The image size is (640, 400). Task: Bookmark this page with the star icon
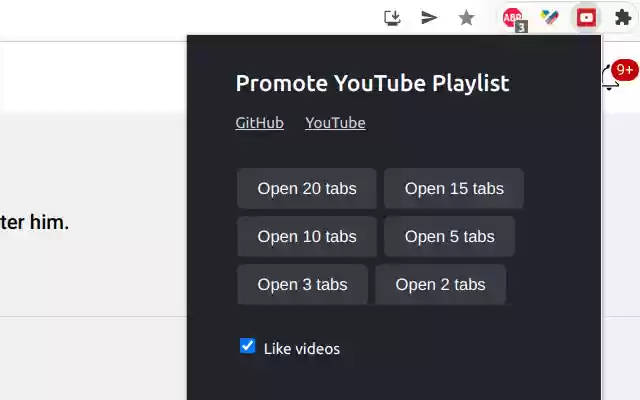click(x=466, y=18)
